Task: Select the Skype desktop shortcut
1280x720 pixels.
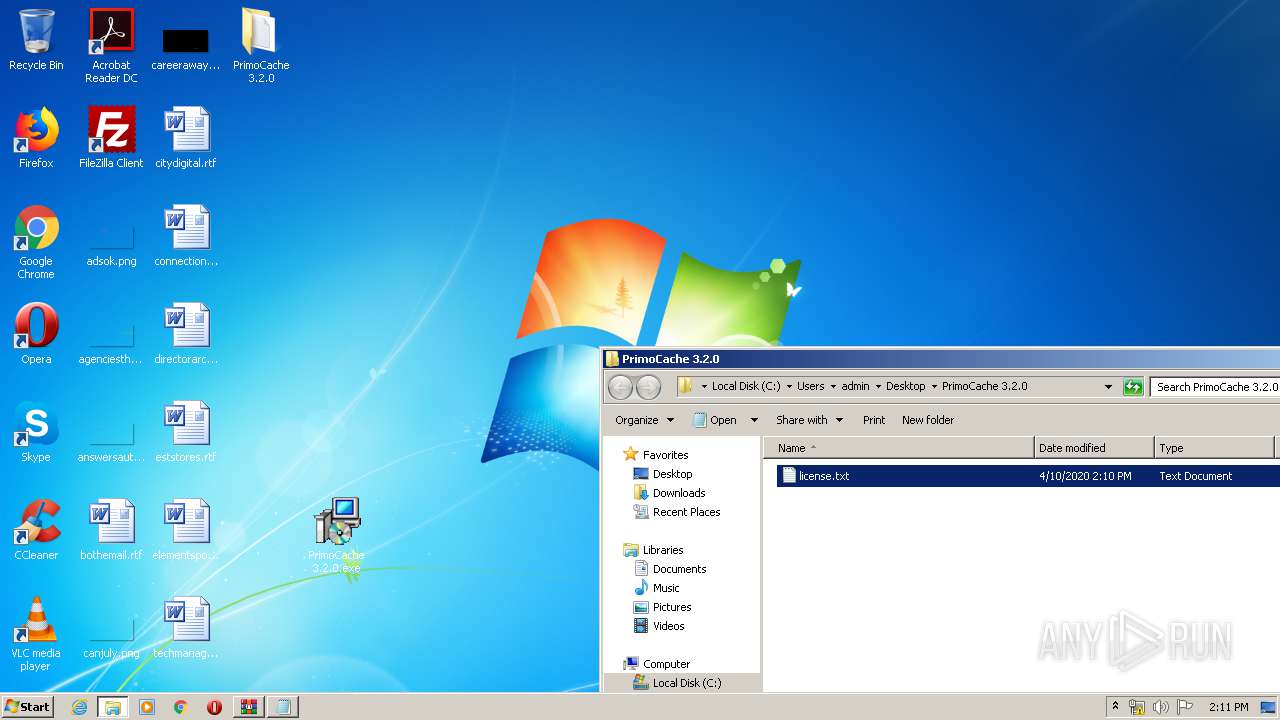Action: click(x=36, y=432)
